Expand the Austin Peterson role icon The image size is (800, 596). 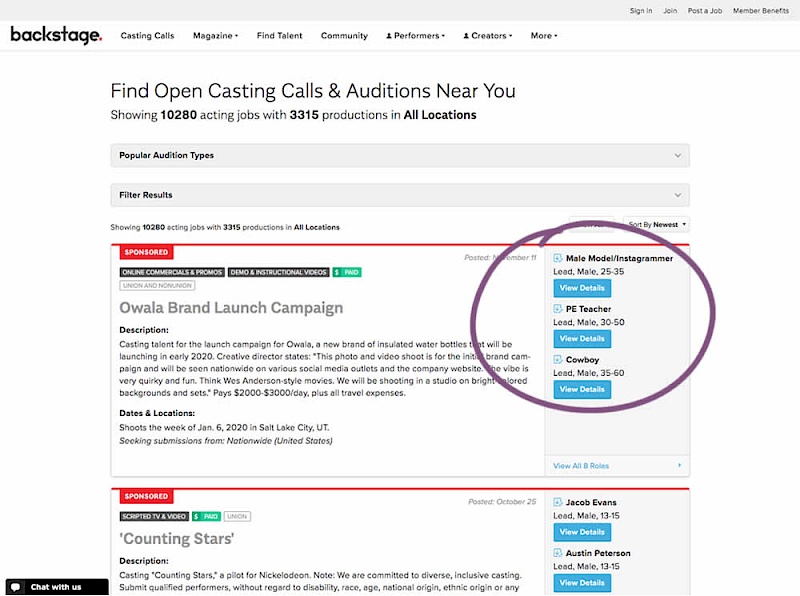pyautogui.click(x=558, y=553)
